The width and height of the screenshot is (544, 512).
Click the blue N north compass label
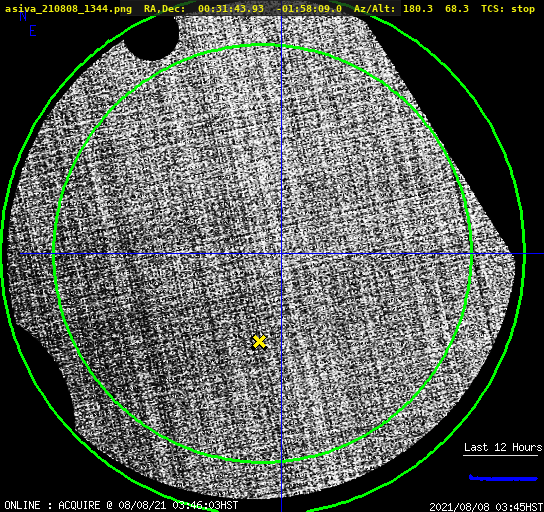click(23, 16)
